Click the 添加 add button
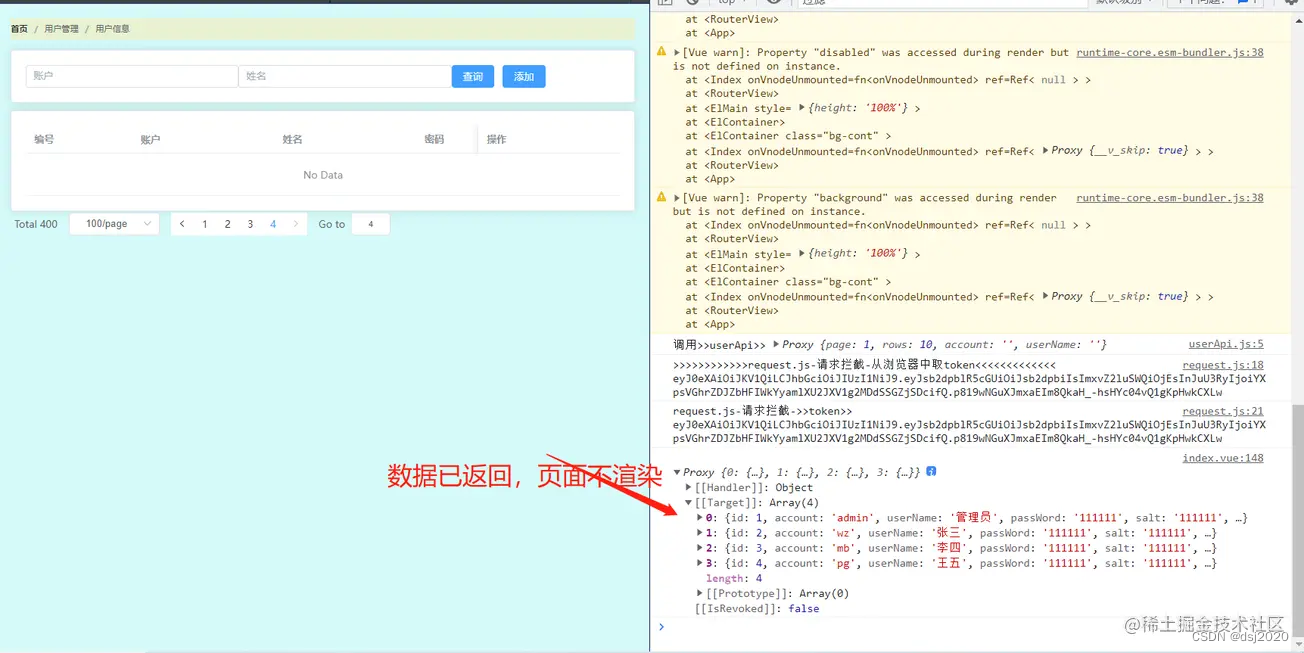This screenshot has width=1304, height=653. pyautogui.click(x=524, y=77)
